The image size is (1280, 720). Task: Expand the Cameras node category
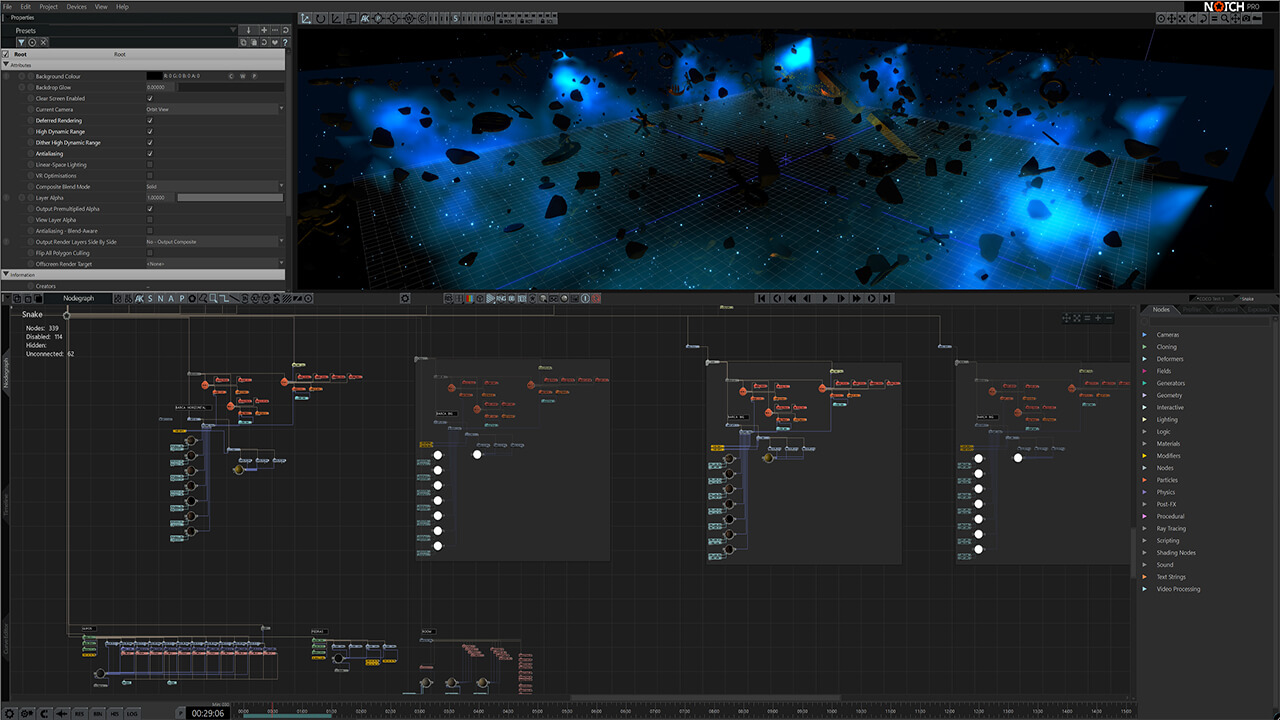click(1145, 334)
